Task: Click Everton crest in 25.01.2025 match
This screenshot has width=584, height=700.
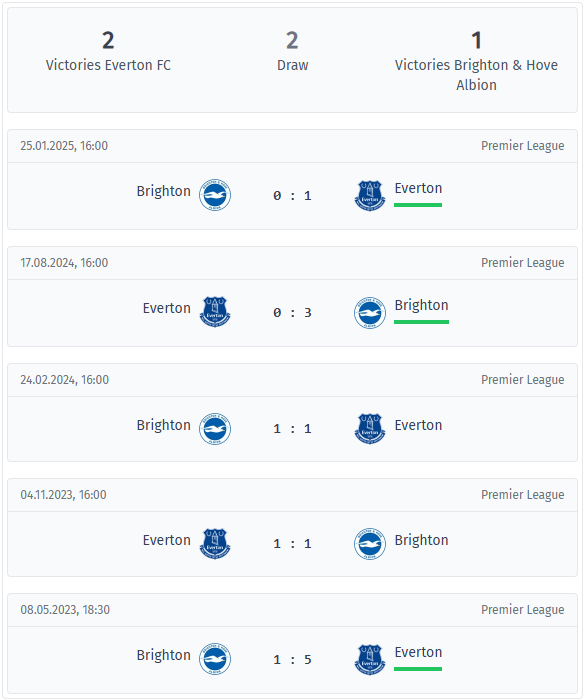Action: pos(370,195)
